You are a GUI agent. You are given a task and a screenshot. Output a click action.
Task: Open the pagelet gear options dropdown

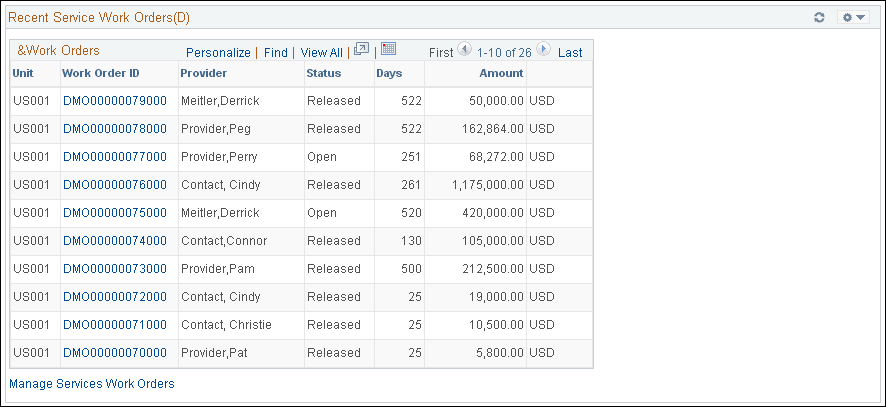pos(853,18)
